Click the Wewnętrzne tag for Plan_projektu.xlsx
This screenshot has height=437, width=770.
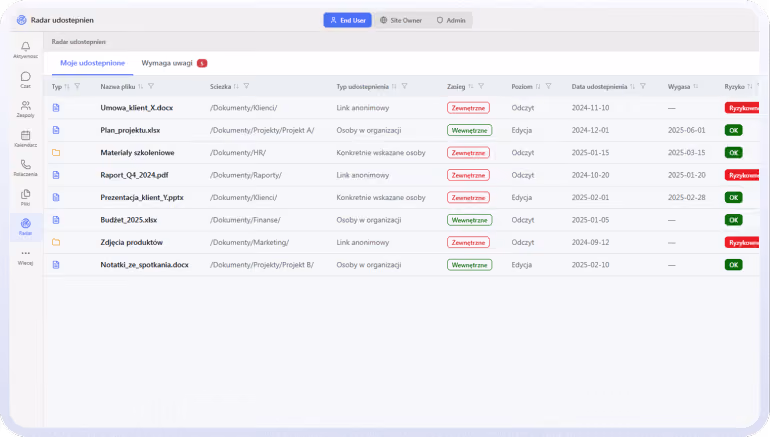tap(469, 130)
